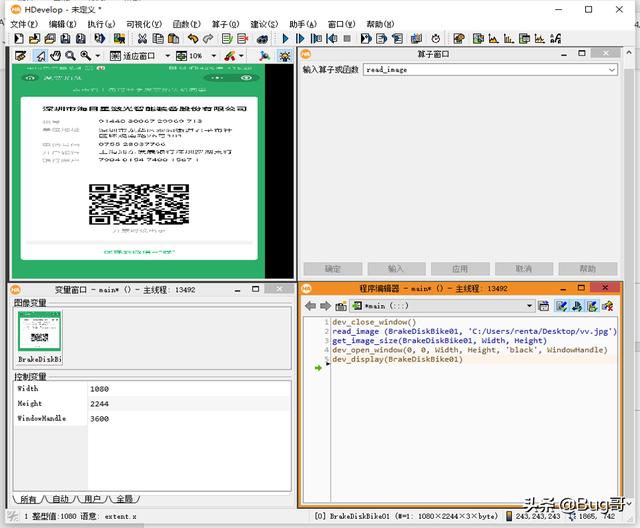Go forward in program editor history

tap(325, 306)
